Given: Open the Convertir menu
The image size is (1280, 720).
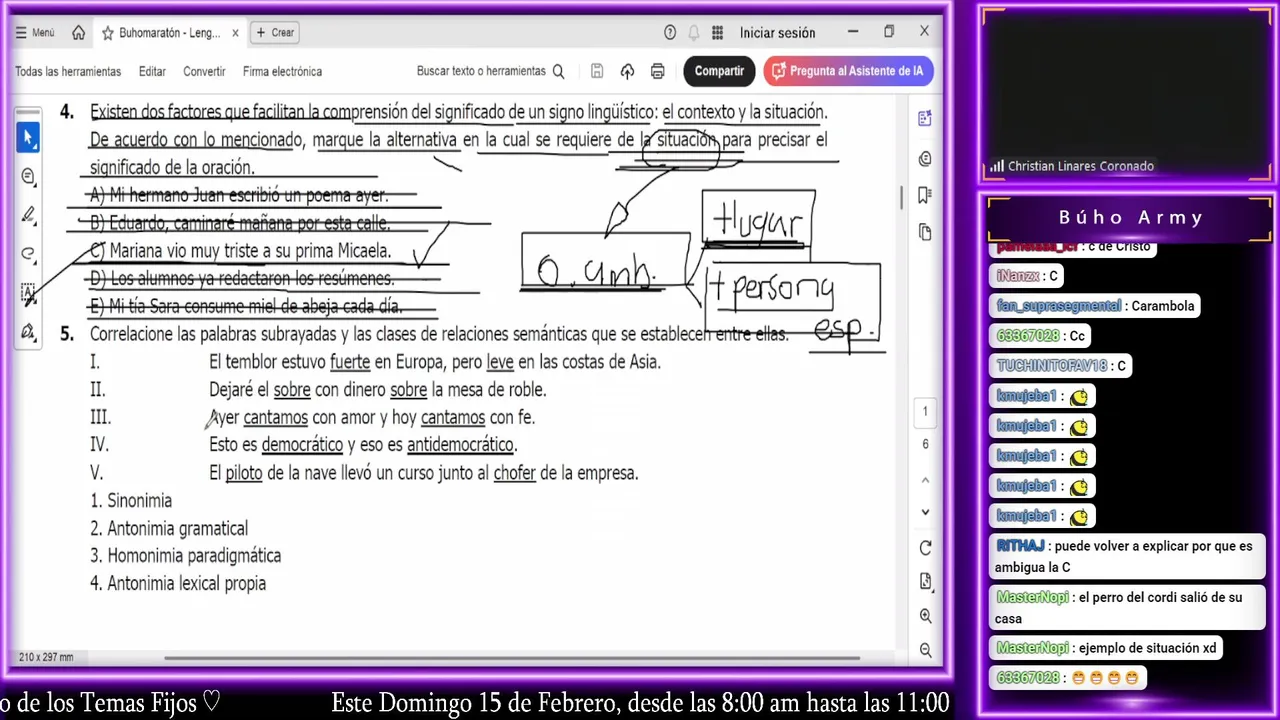Looking at the screenshot, I should (x=204, y=71).
